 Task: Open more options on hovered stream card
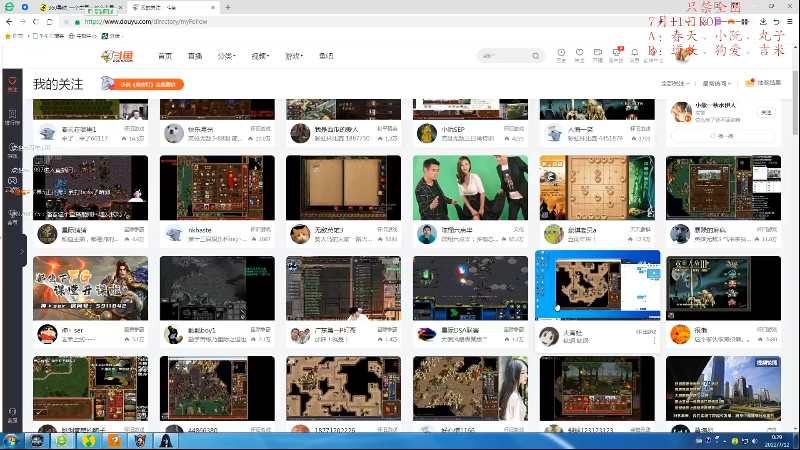(654, 340)
